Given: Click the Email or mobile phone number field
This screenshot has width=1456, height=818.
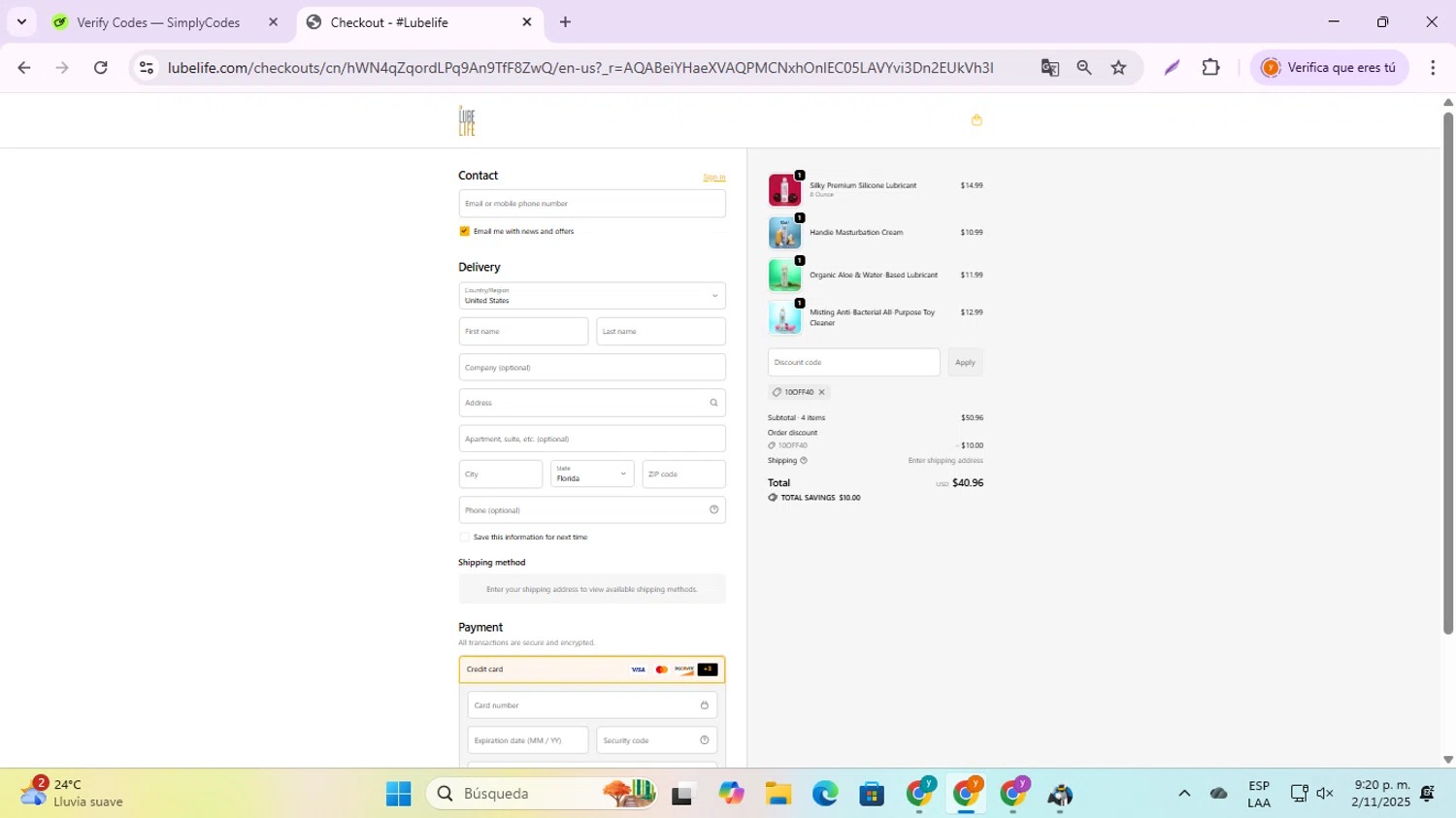Looking at the screenshot, I should click(592, 204).
